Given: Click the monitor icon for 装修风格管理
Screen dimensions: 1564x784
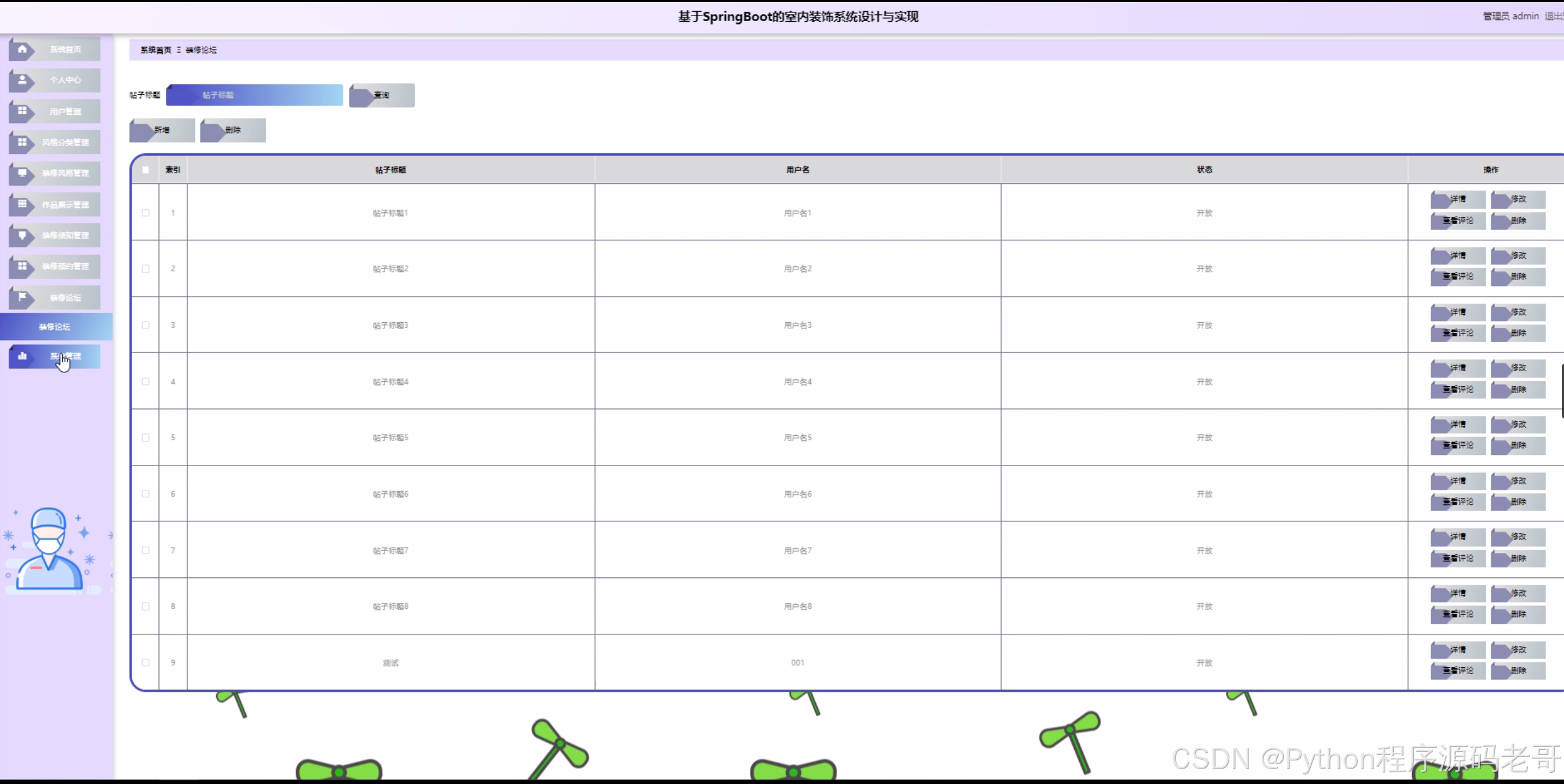Looking at the screenshot, I should [x=22, y=173].
